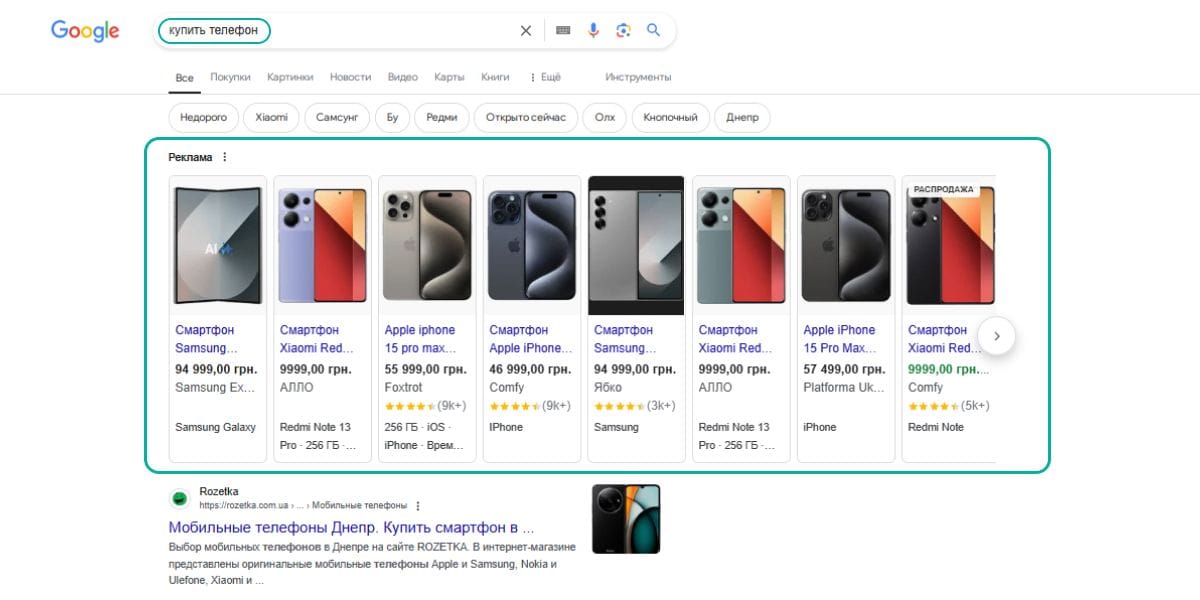The width and height of the screenshot is (1200, 600).
Task: Open Apple iPhone image from Comfy
Action: [532, 246]
